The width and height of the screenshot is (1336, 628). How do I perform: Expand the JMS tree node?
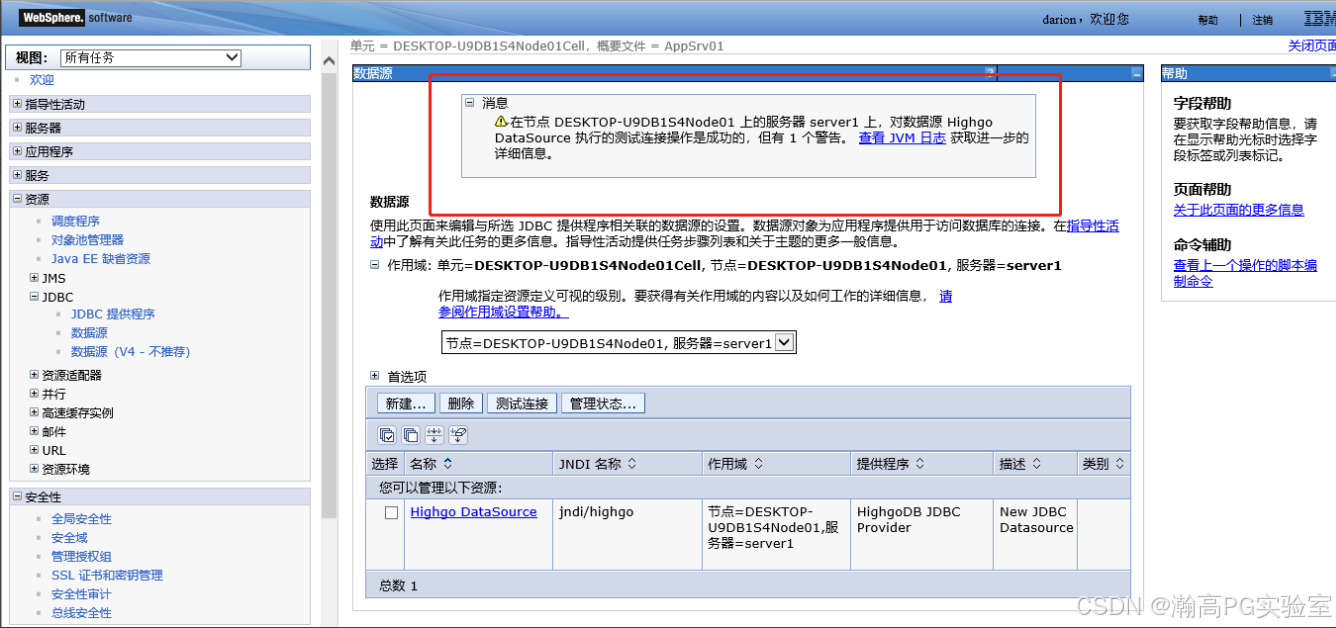(34, 278)
